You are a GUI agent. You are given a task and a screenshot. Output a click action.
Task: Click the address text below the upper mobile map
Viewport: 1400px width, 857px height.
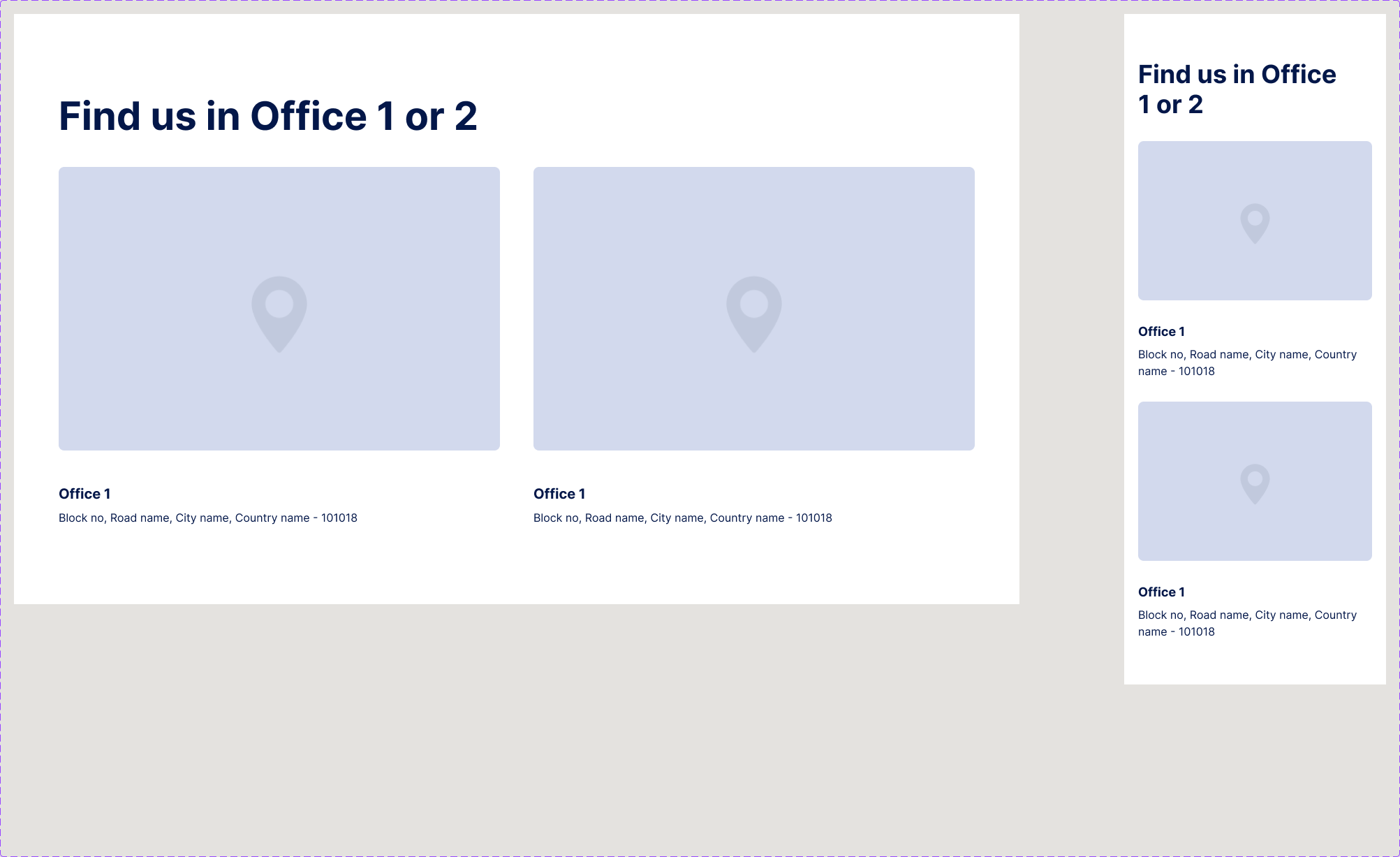pos(1247,362)
